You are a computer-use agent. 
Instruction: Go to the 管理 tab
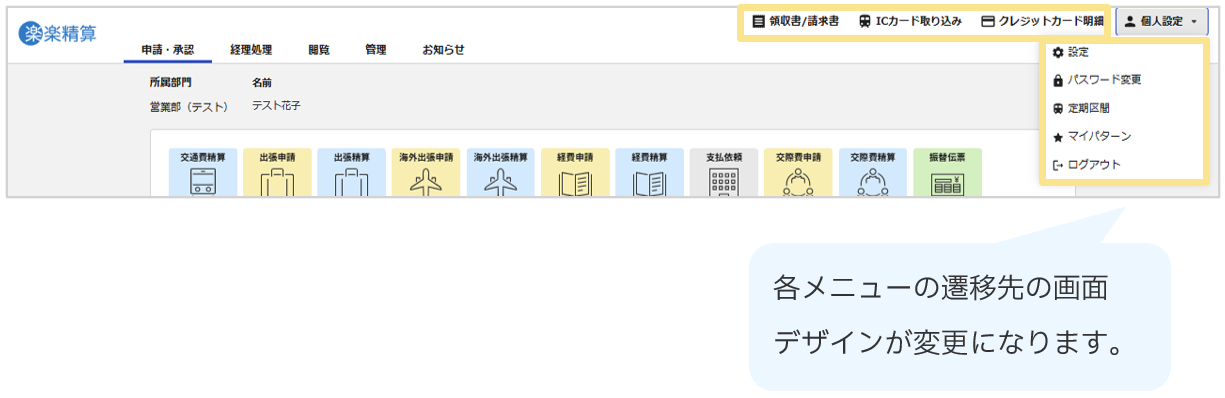coord(376,49)
